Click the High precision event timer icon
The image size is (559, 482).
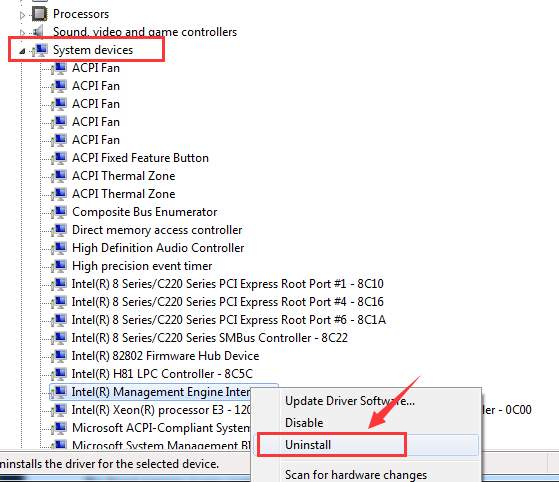(x=58, y=266)
